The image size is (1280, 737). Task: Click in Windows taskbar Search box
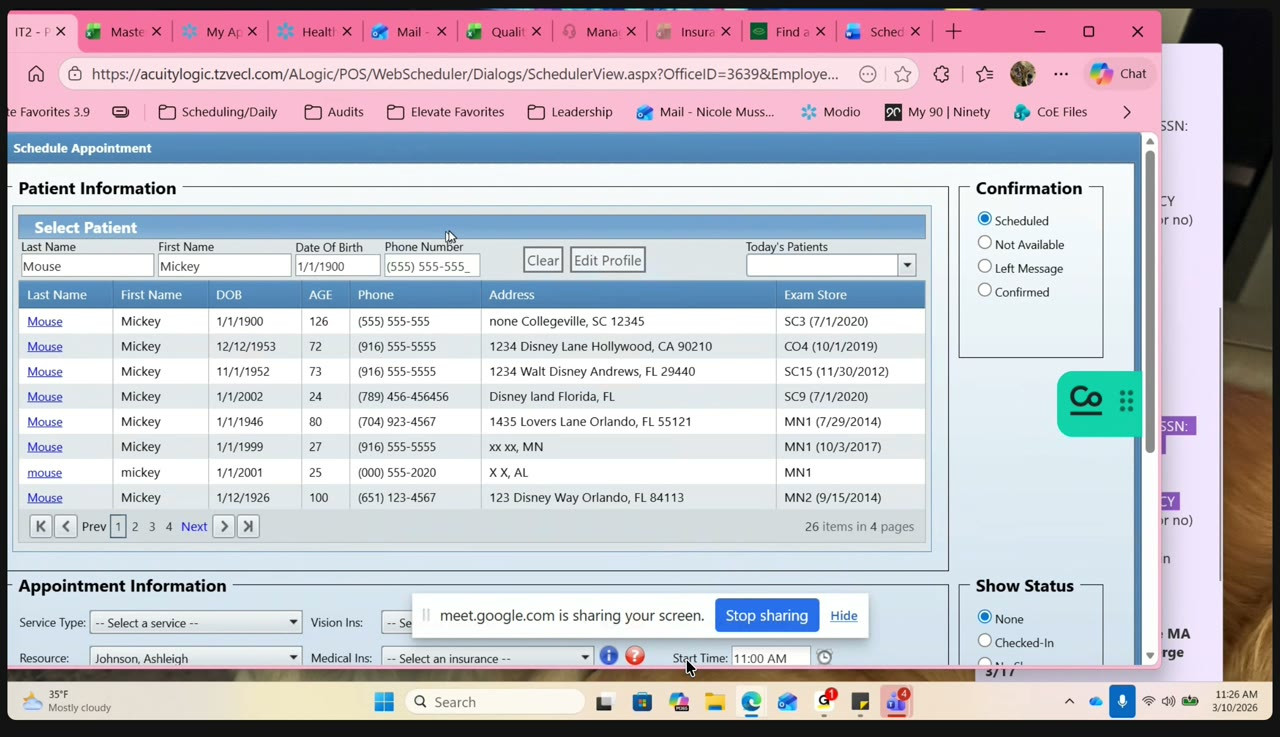[x=495, y=702]
